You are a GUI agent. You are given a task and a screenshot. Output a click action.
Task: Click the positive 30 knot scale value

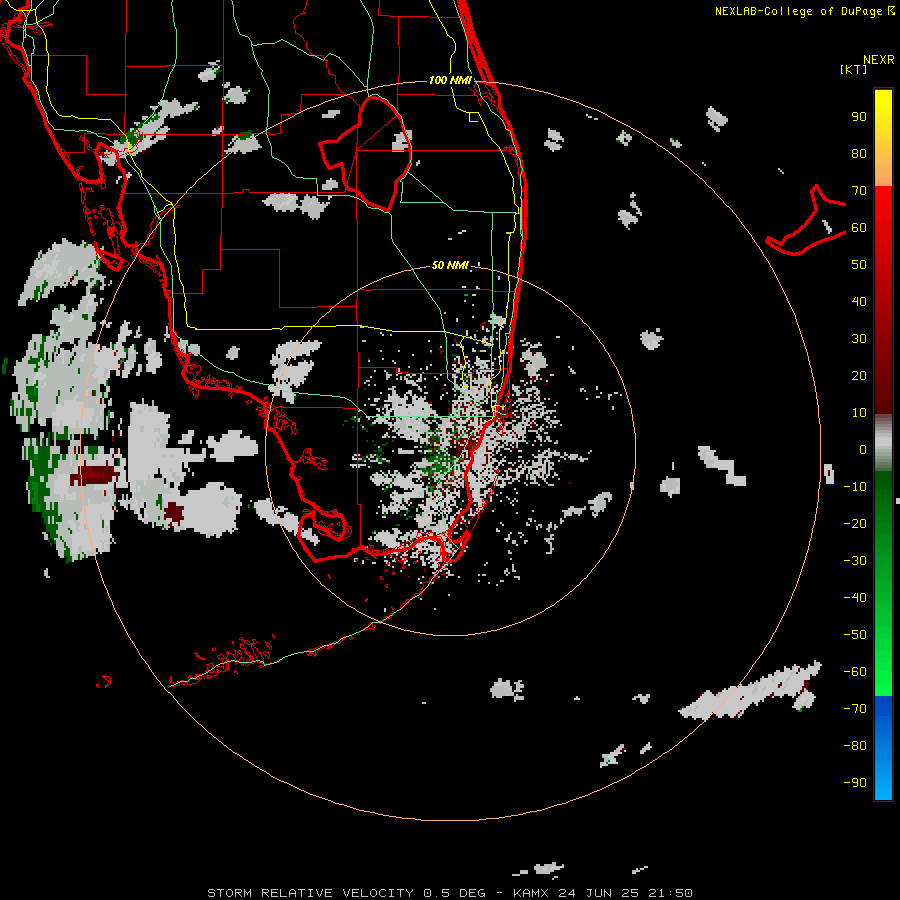(859, 339)
